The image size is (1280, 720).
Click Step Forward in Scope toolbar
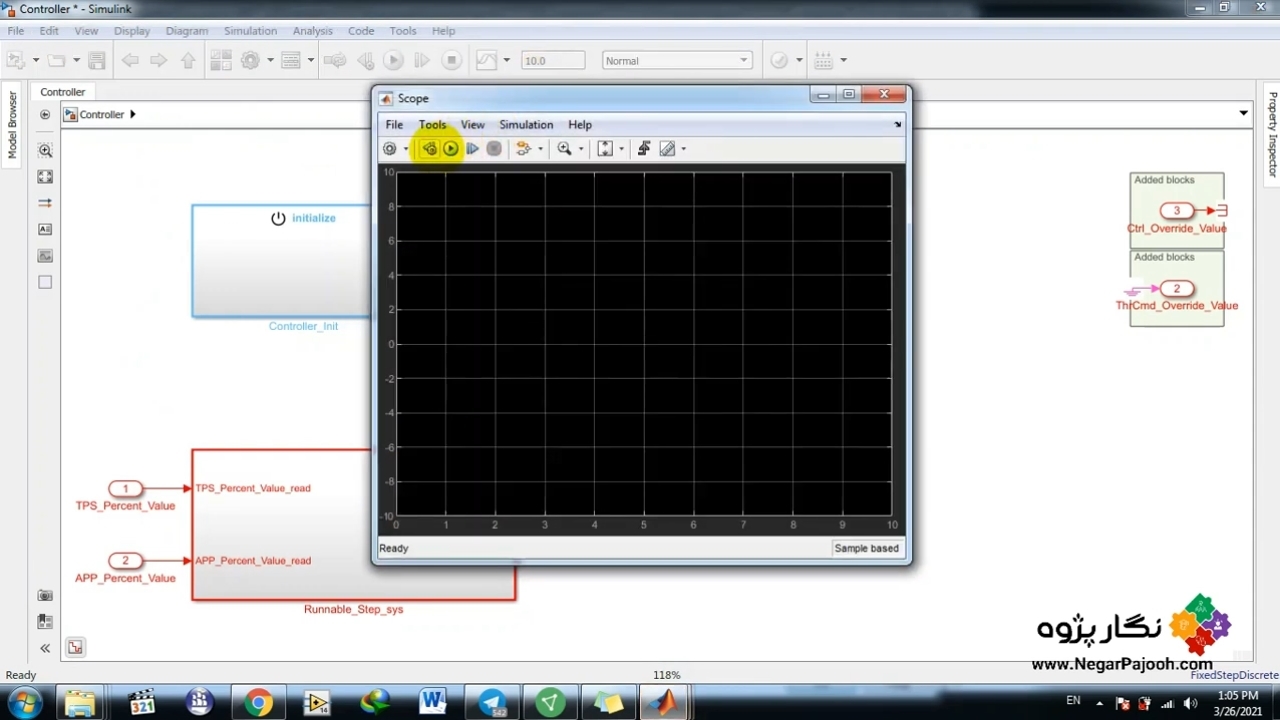point(472,149)
